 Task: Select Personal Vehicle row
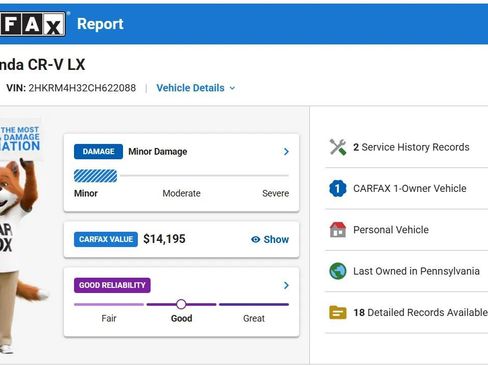(x=406, y=230)
